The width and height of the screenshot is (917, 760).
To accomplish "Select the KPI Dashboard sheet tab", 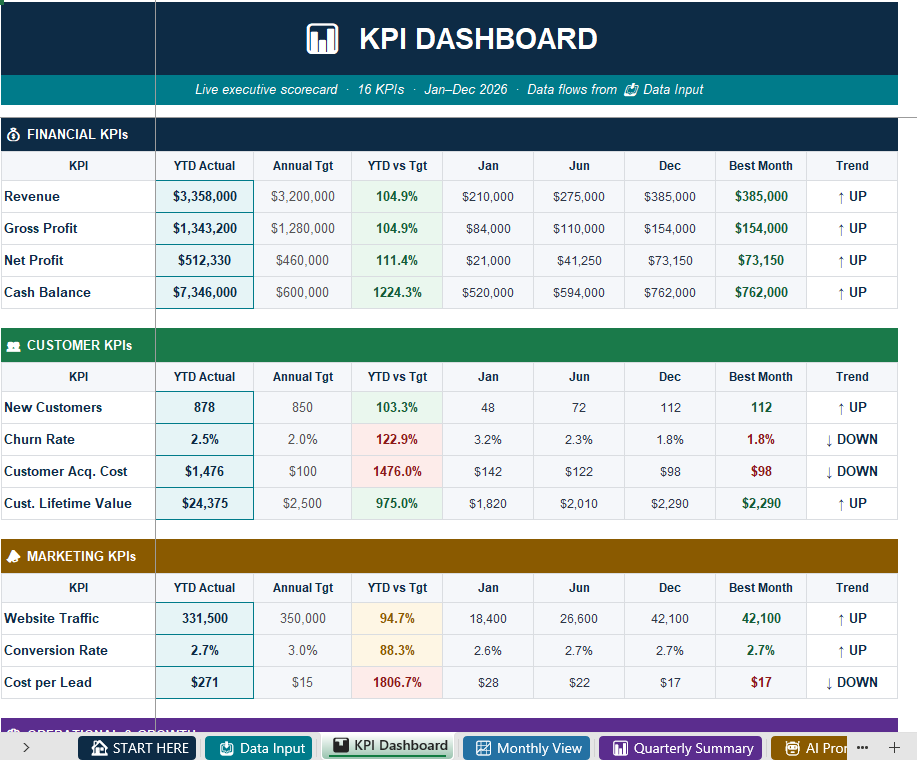I will pos(390,746).
